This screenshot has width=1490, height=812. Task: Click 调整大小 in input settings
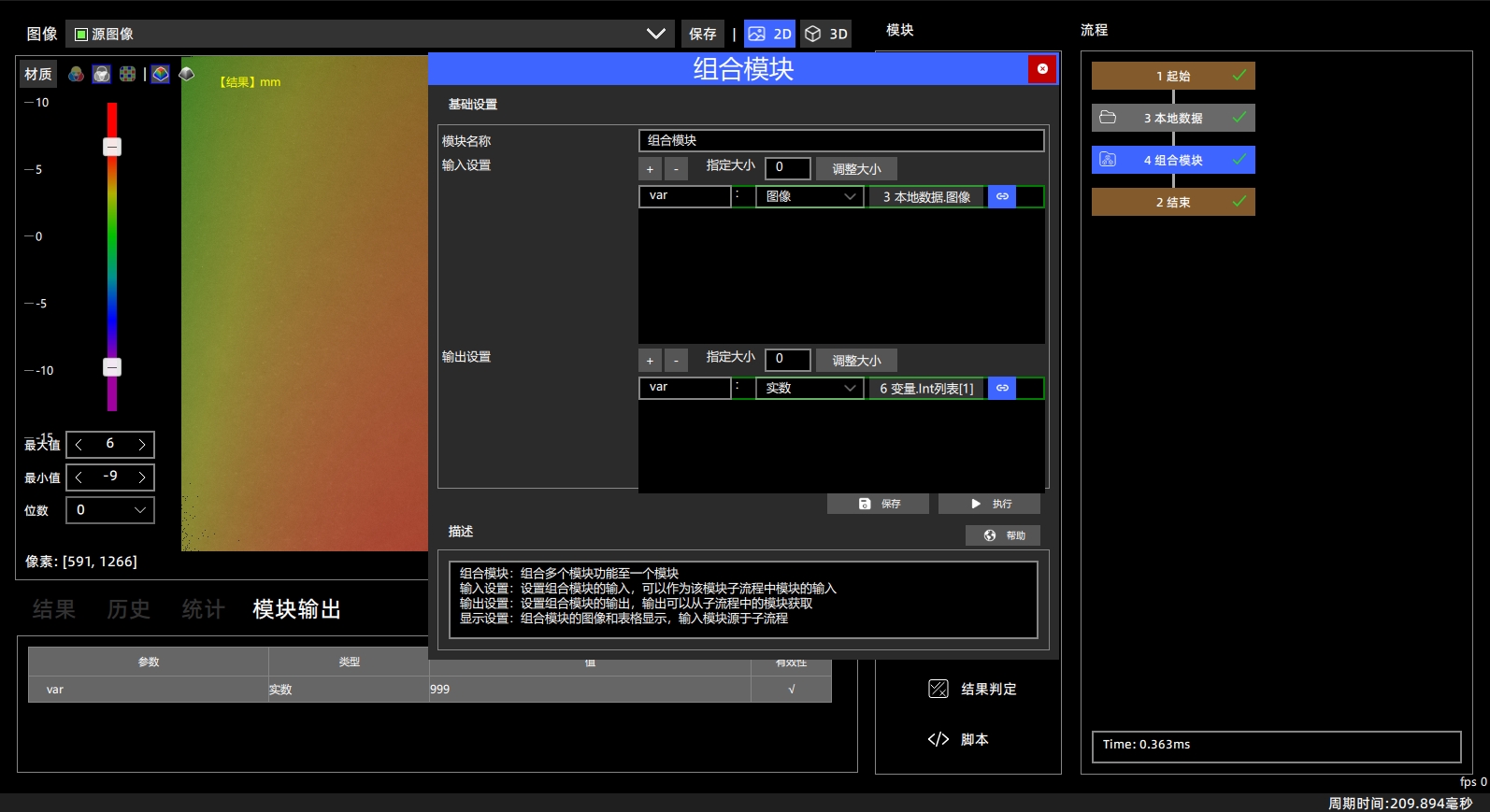tap(856, 169)
